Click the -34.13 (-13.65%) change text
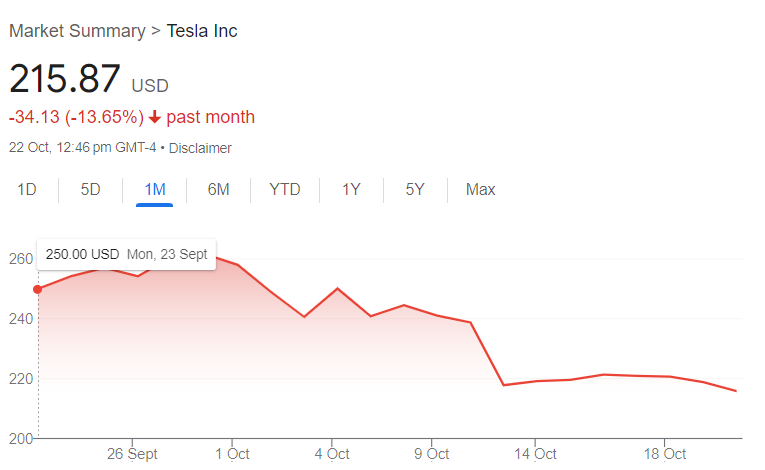 pyautogui.click(x=76, y=117)
